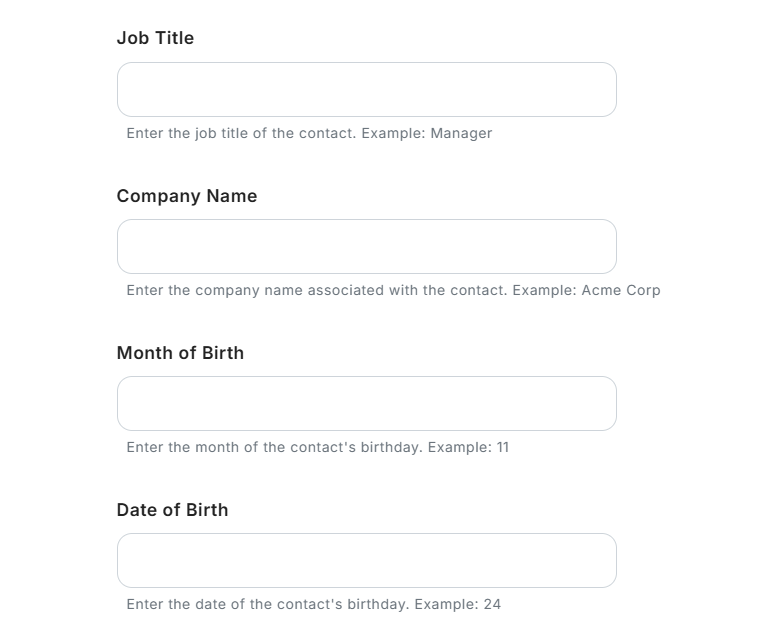Image resolution: width=763 pixels, height=637 pixels.
Task: Click the Month of Birth input field
Action: [366, 404]
